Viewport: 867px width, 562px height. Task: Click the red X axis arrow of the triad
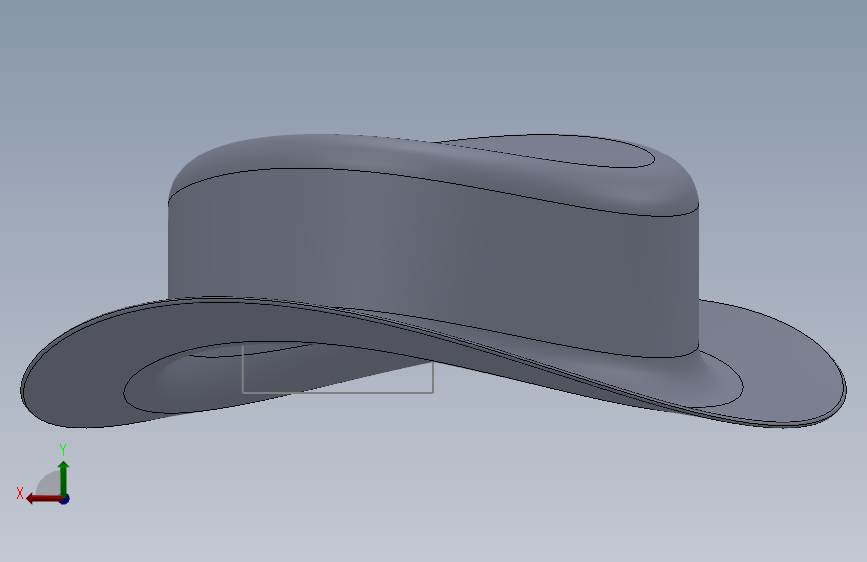44,499
